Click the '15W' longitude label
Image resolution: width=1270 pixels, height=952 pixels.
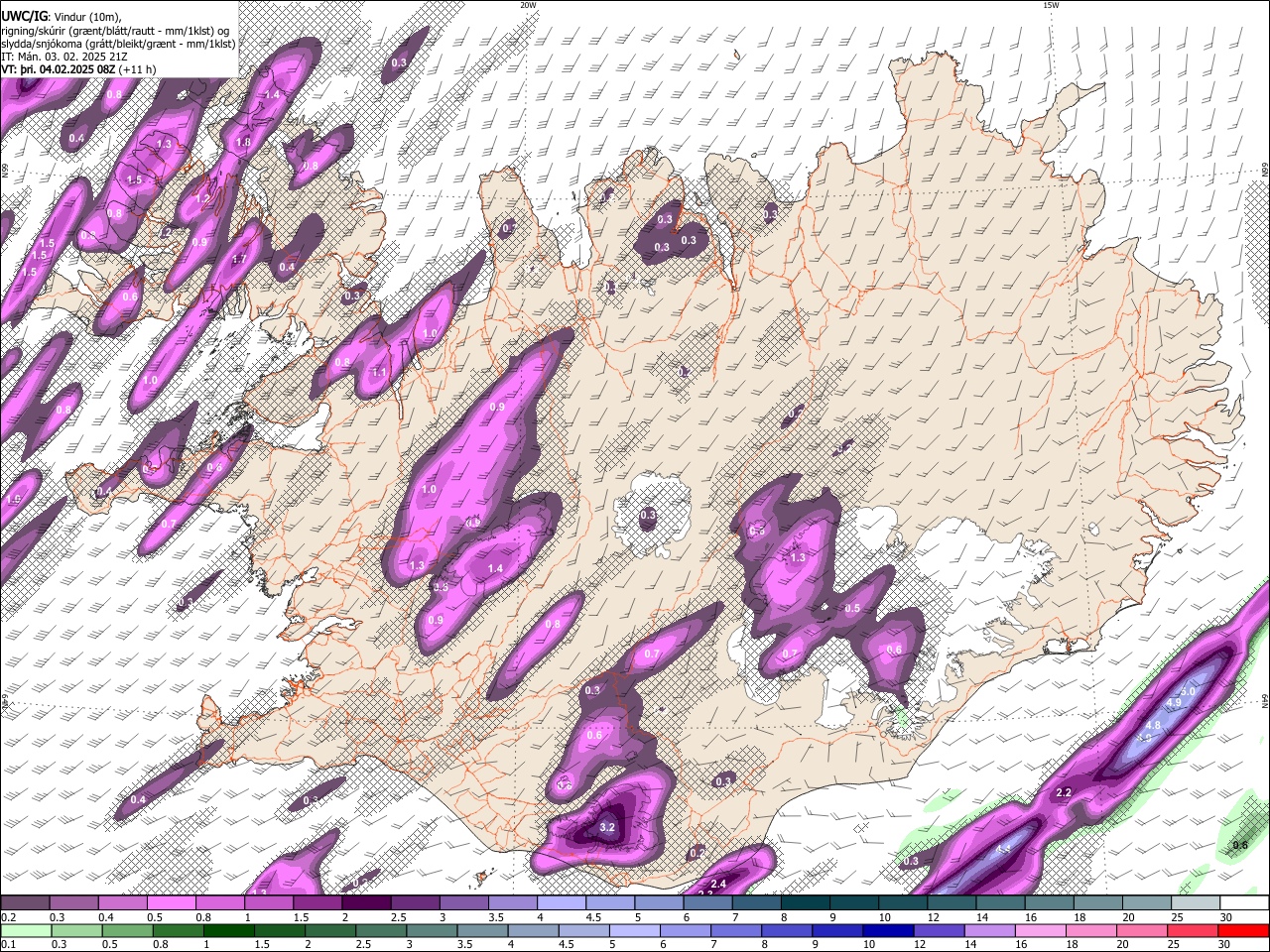click(1051, 5)
